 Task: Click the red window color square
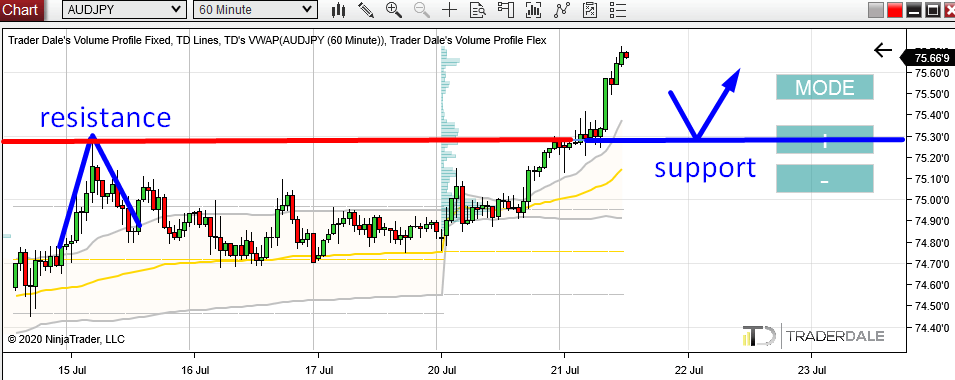895,10
